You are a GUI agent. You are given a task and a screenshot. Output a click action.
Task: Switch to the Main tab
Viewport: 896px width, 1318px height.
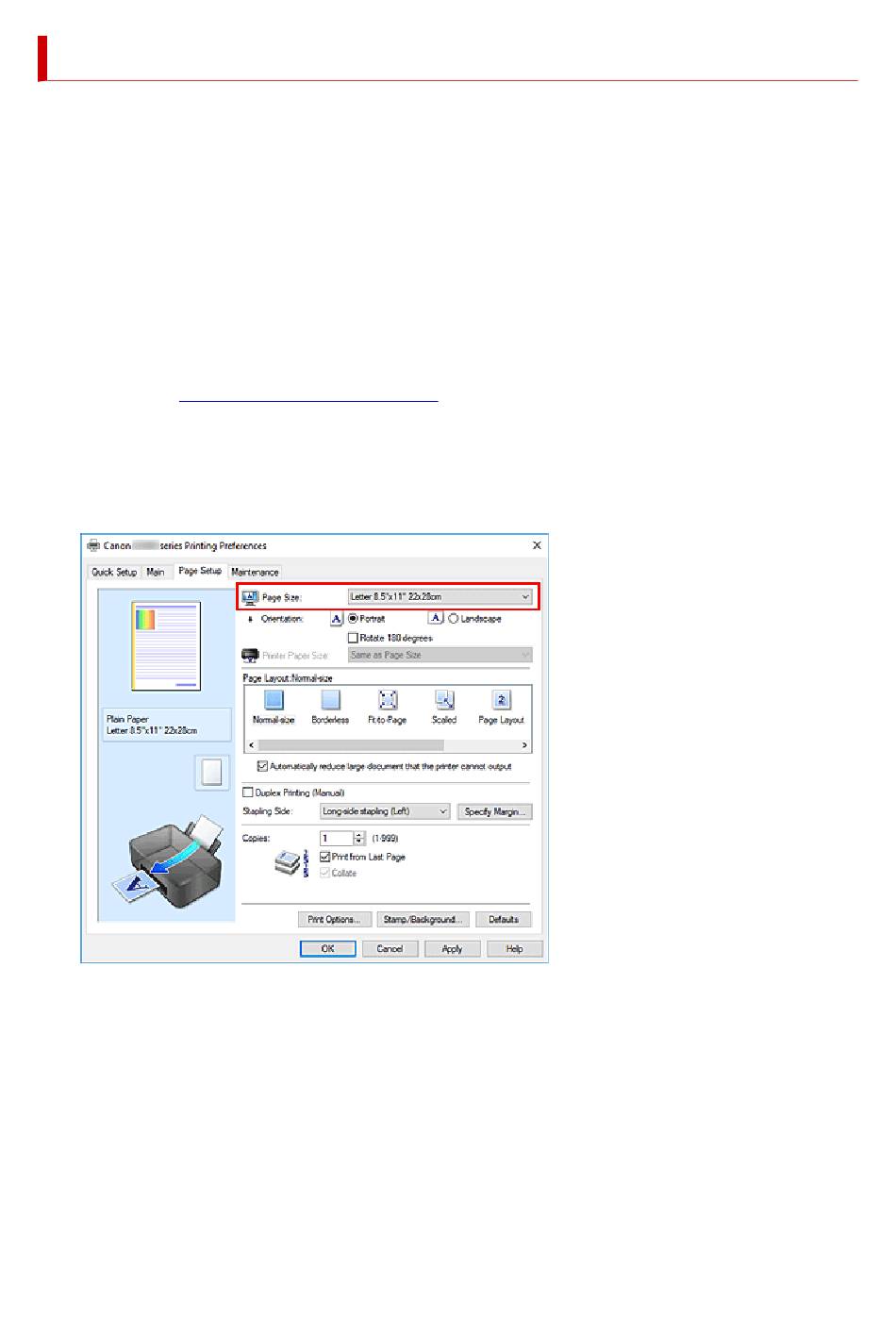(156, 572)
